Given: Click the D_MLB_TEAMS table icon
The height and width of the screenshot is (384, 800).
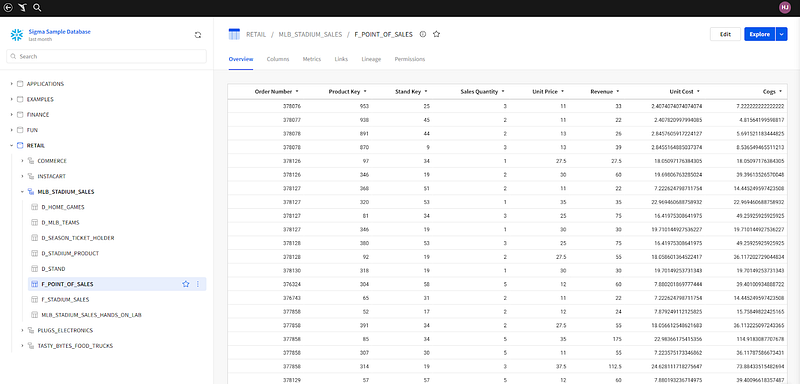Looking at the screenshot, I should coord(35,222).
